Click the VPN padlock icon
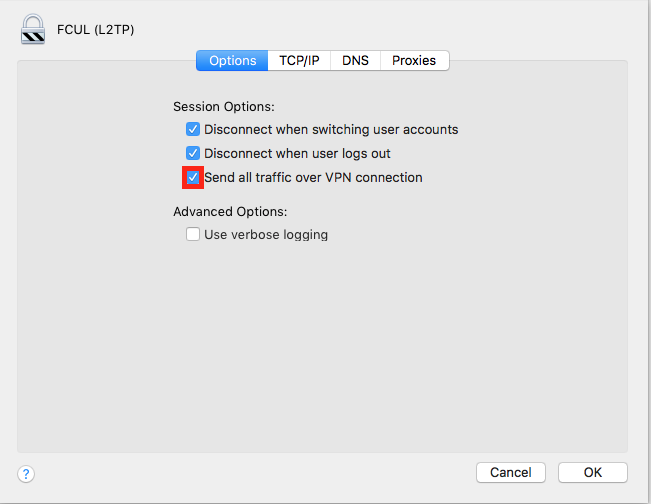 pos(32,29)
